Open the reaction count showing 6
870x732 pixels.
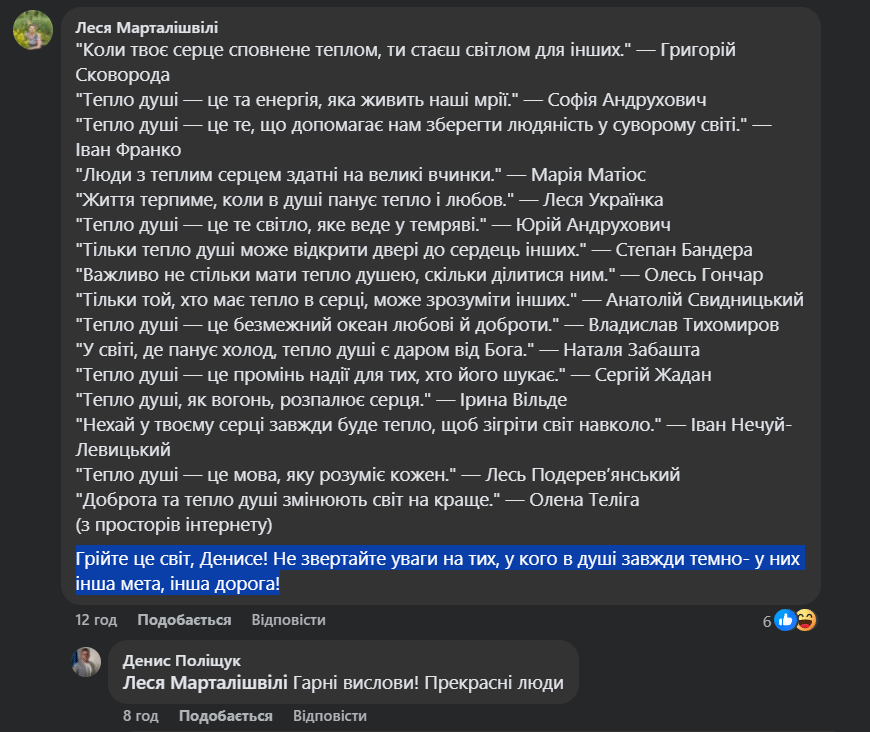[767, 621]
